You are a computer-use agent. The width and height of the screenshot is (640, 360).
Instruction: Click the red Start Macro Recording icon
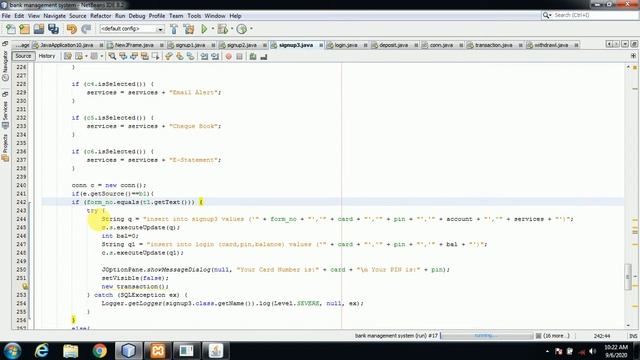pyautogui.click(x=229, y=56)
